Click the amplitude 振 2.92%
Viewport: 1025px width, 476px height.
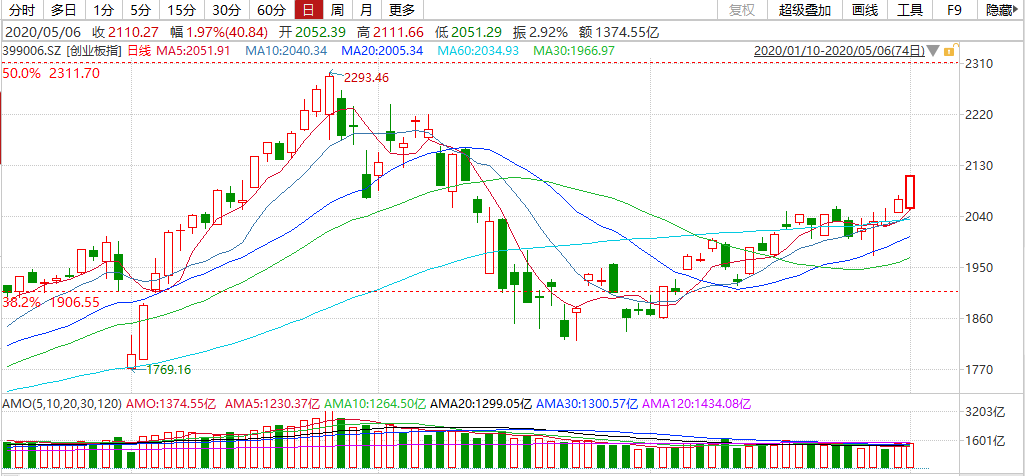coord(541,31)
